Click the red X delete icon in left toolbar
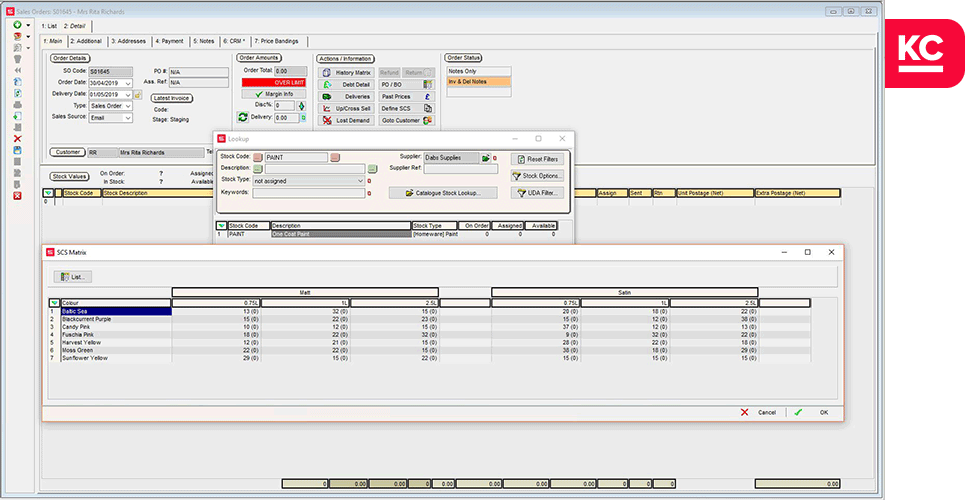 click(17, 139)
